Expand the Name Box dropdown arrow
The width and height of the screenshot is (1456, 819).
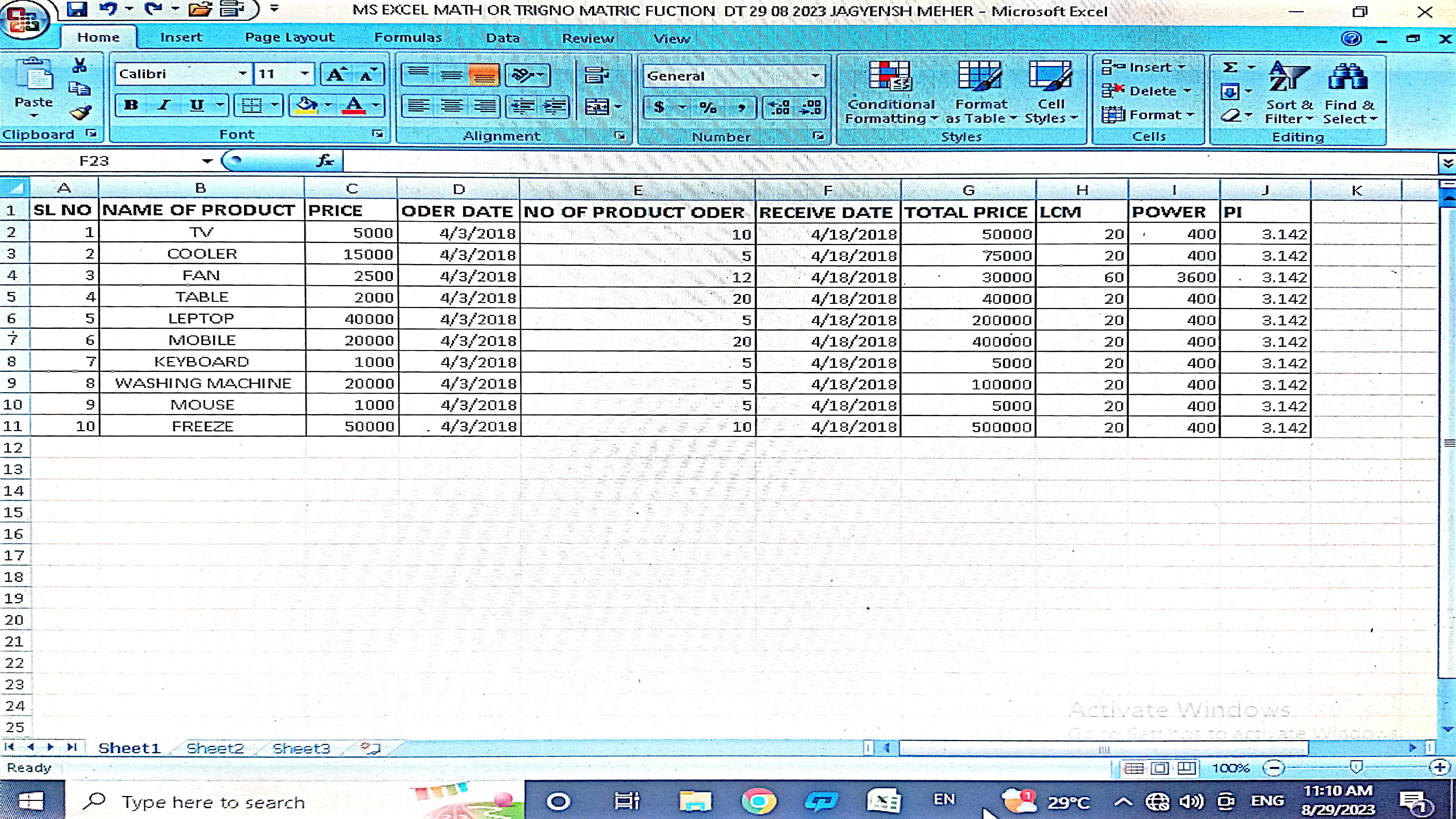(207, 161)
